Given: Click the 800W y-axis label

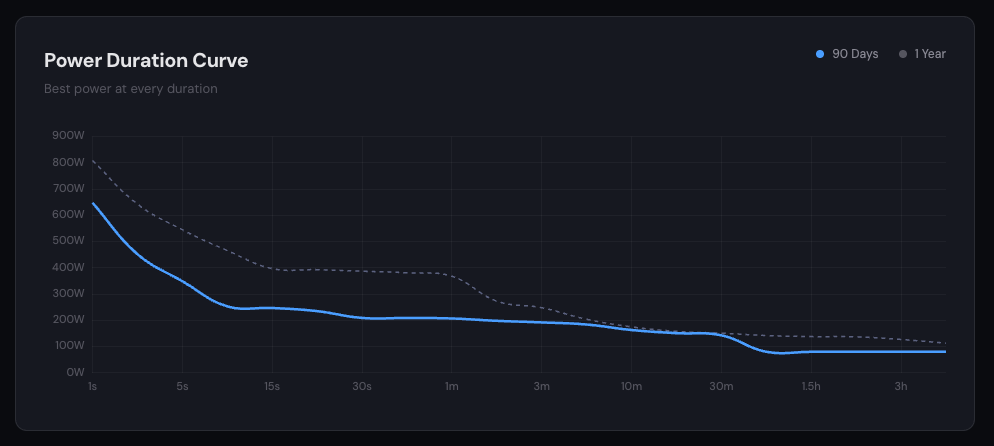Looking at the screenshot, I should click(68, 162).
